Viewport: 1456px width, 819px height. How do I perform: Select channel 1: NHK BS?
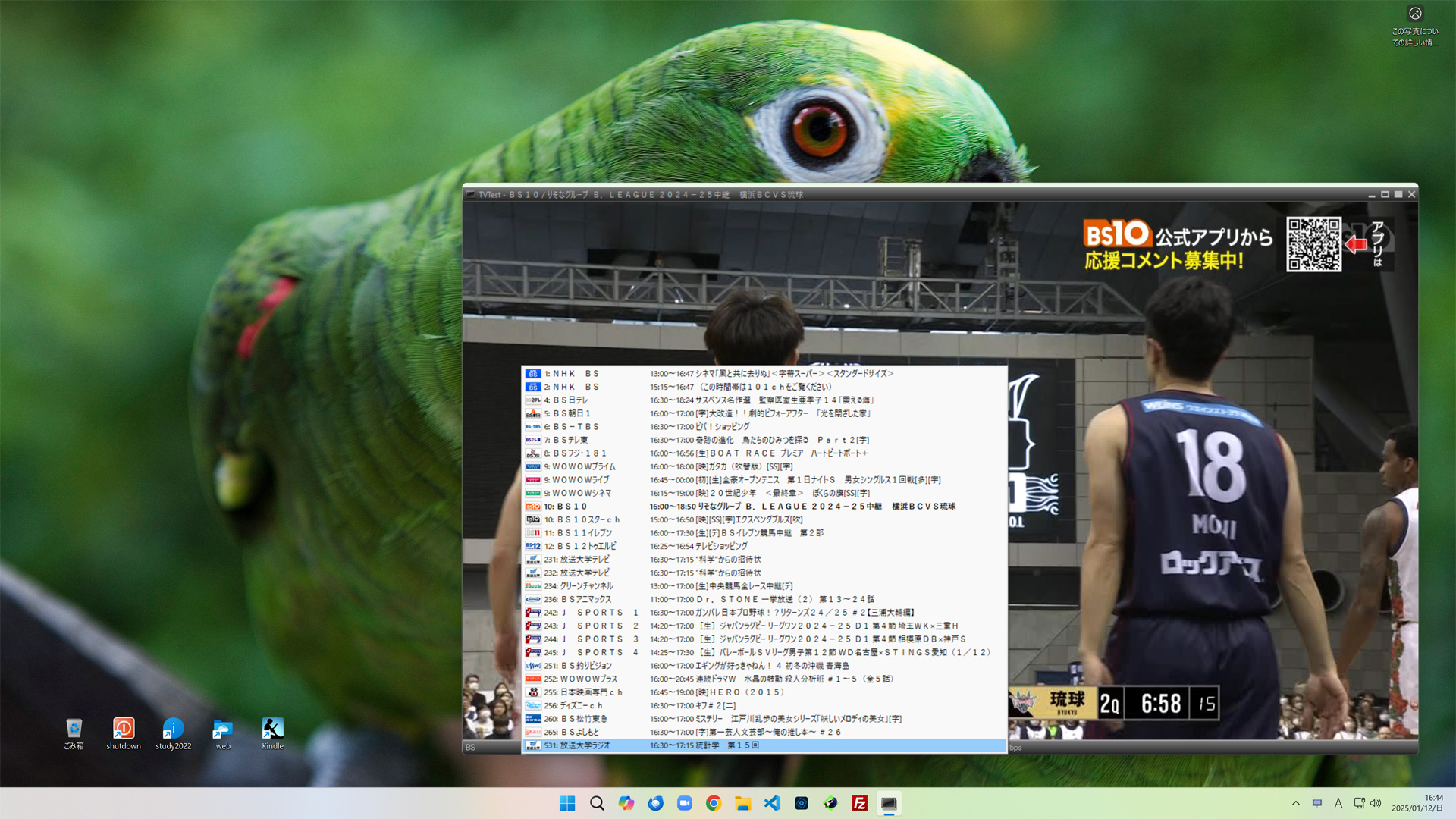pyautogui.click(x=764, y=374)
